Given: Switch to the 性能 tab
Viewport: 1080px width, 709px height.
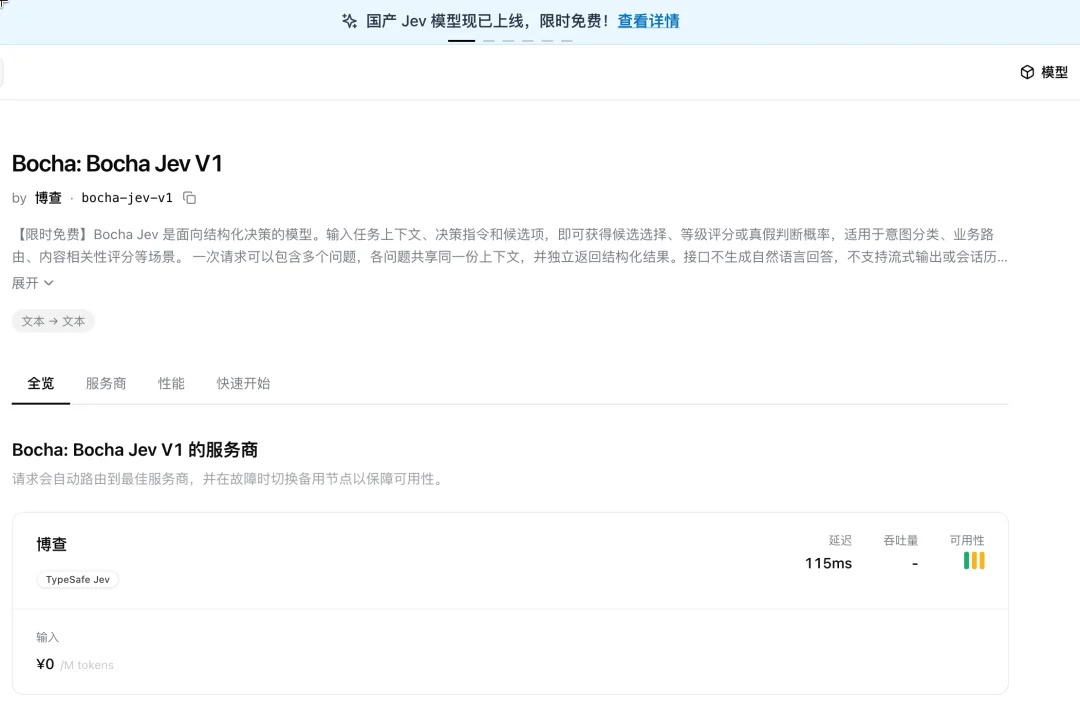Looking at the screenshot, I should click(x=172, y=384).
